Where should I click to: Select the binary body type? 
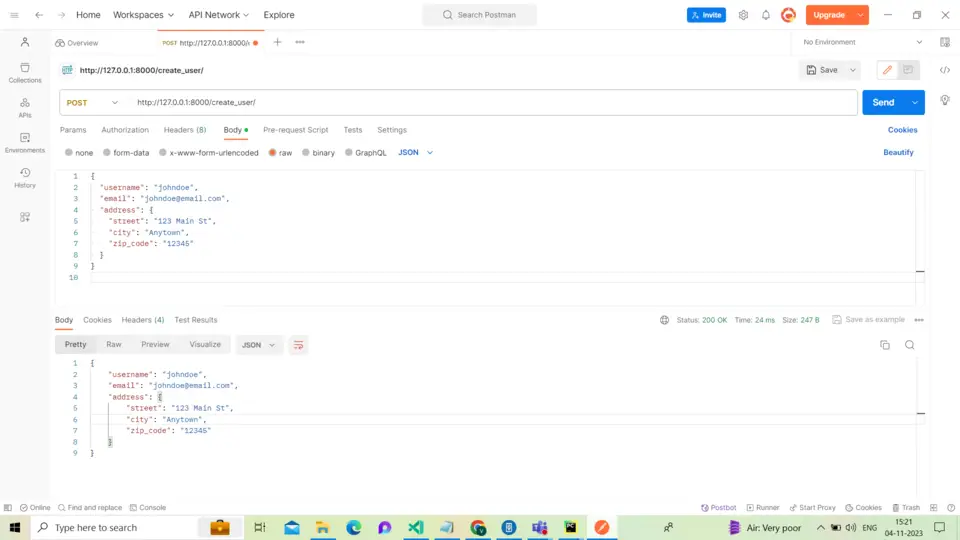coord(318,152)
